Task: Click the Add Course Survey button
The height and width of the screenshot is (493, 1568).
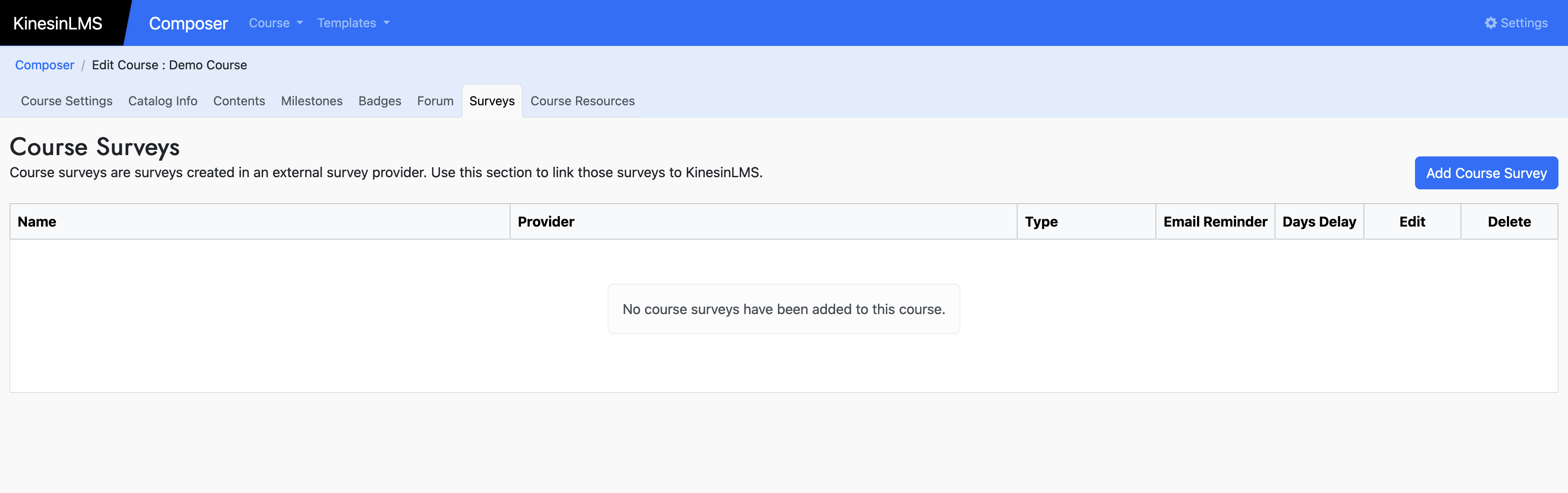Action: pyautogui.click(x=1486, y=173)
